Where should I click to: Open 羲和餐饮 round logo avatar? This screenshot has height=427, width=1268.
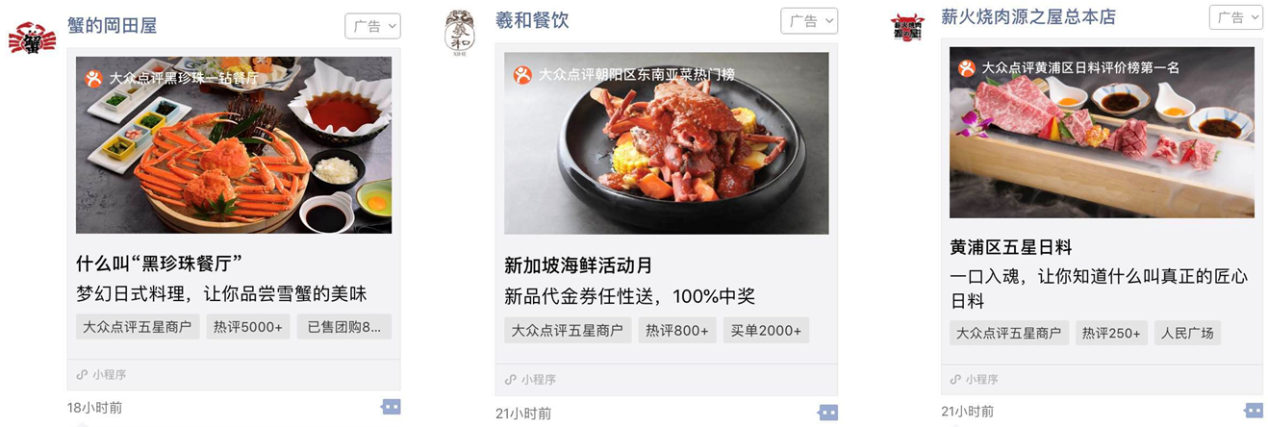460,33
